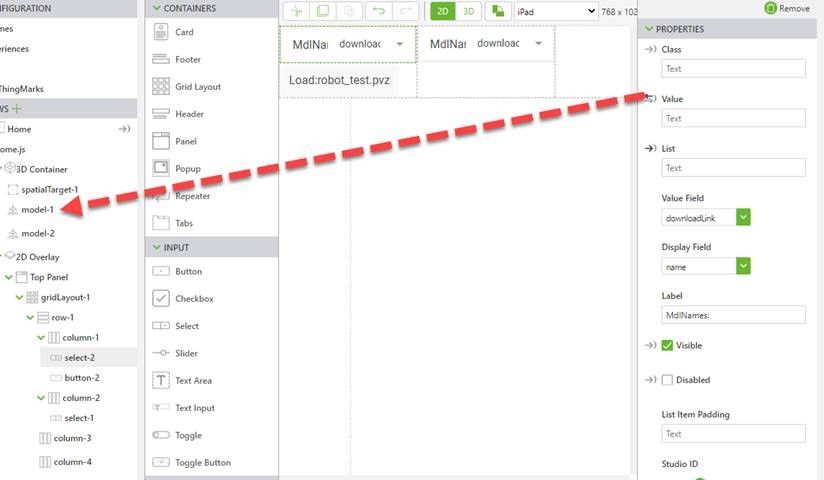The width and height of the screenshot is (824, 480).
Task: Pick the Grid Layout container widget
Action: click(x=187, y=87)
